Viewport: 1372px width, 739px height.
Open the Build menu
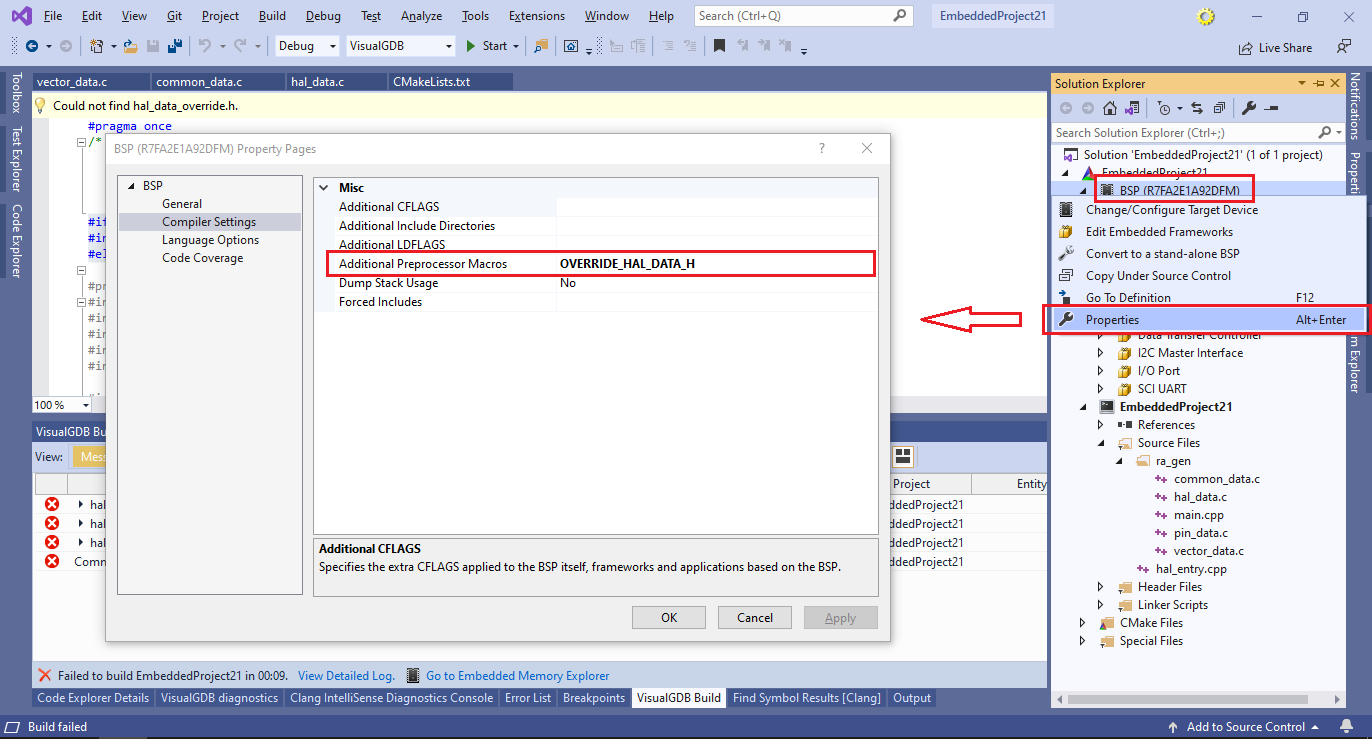(x=272, y=16)
